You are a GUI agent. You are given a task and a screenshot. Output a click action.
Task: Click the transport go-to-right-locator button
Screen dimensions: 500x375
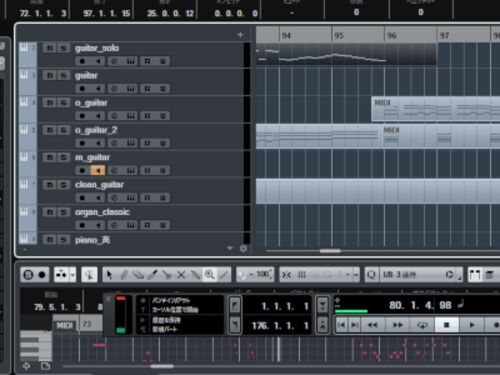(x=235, y=325)
